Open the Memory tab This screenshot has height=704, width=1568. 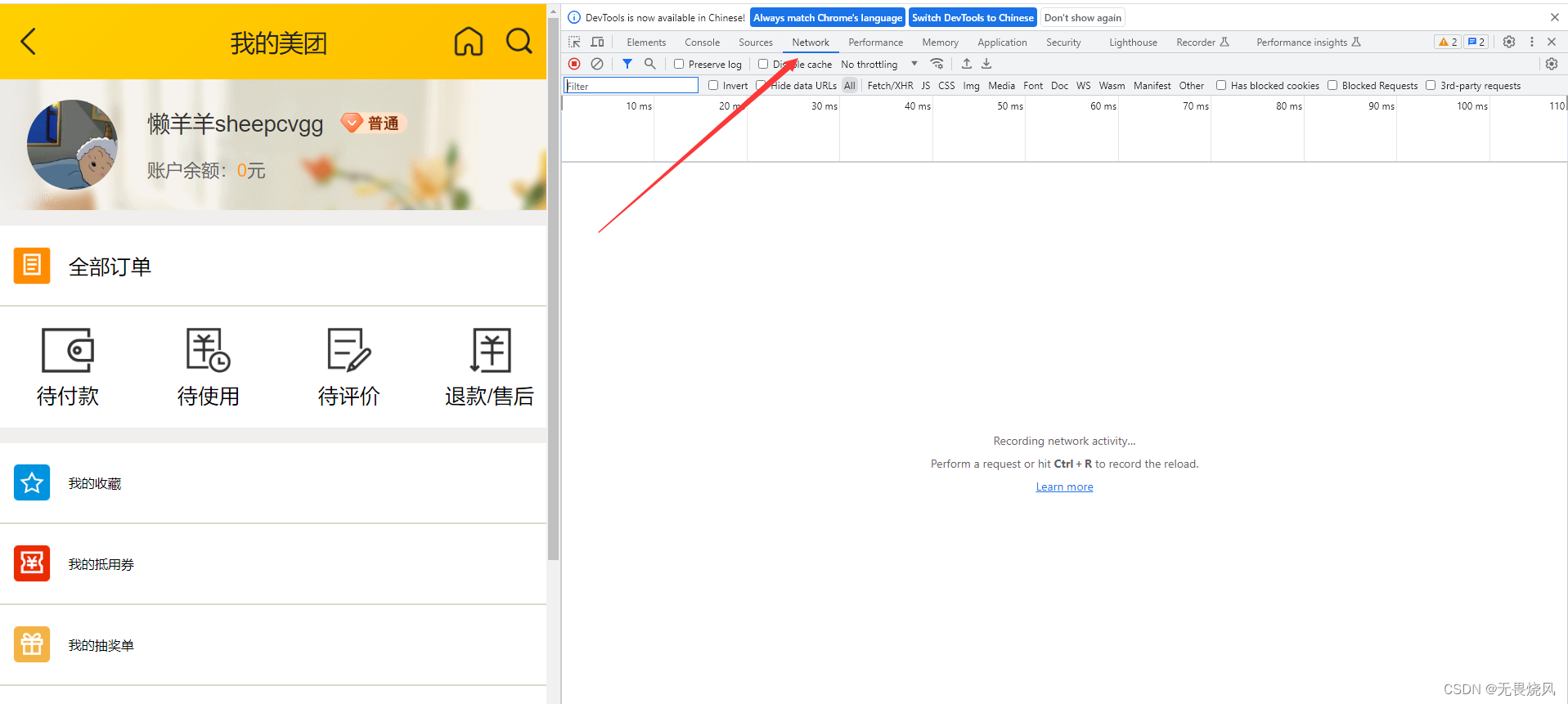pyautogui.click(x=940, y=43)
